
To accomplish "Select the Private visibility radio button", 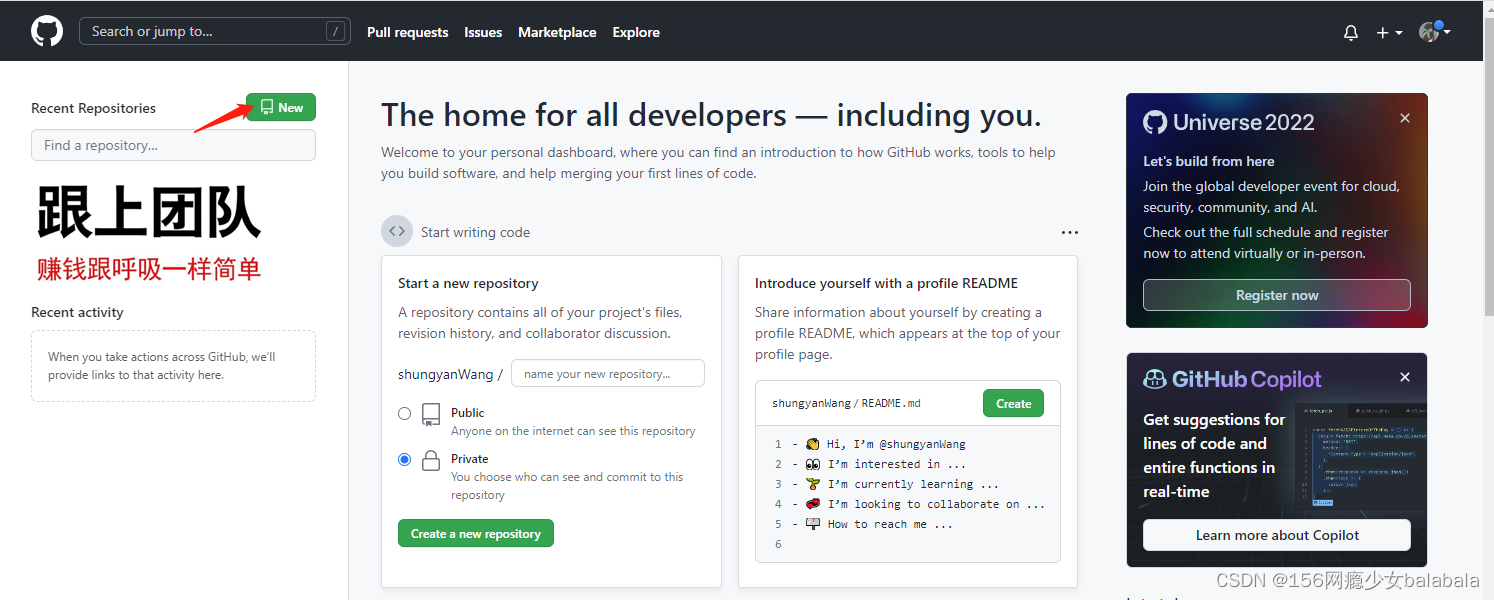I will [x=404, y=459].
